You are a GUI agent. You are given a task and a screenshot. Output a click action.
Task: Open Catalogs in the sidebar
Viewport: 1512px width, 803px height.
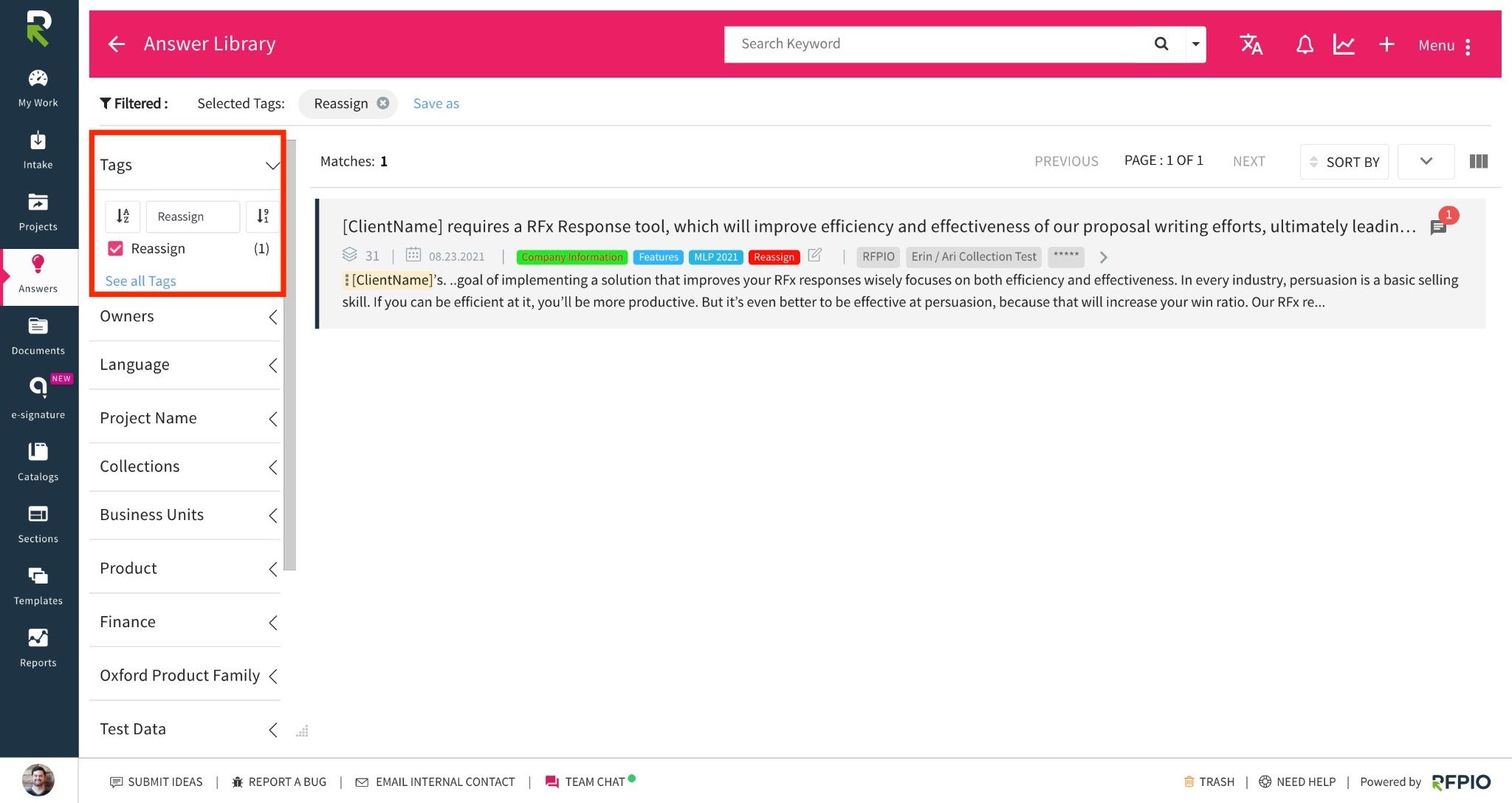[x=38, y=462]
